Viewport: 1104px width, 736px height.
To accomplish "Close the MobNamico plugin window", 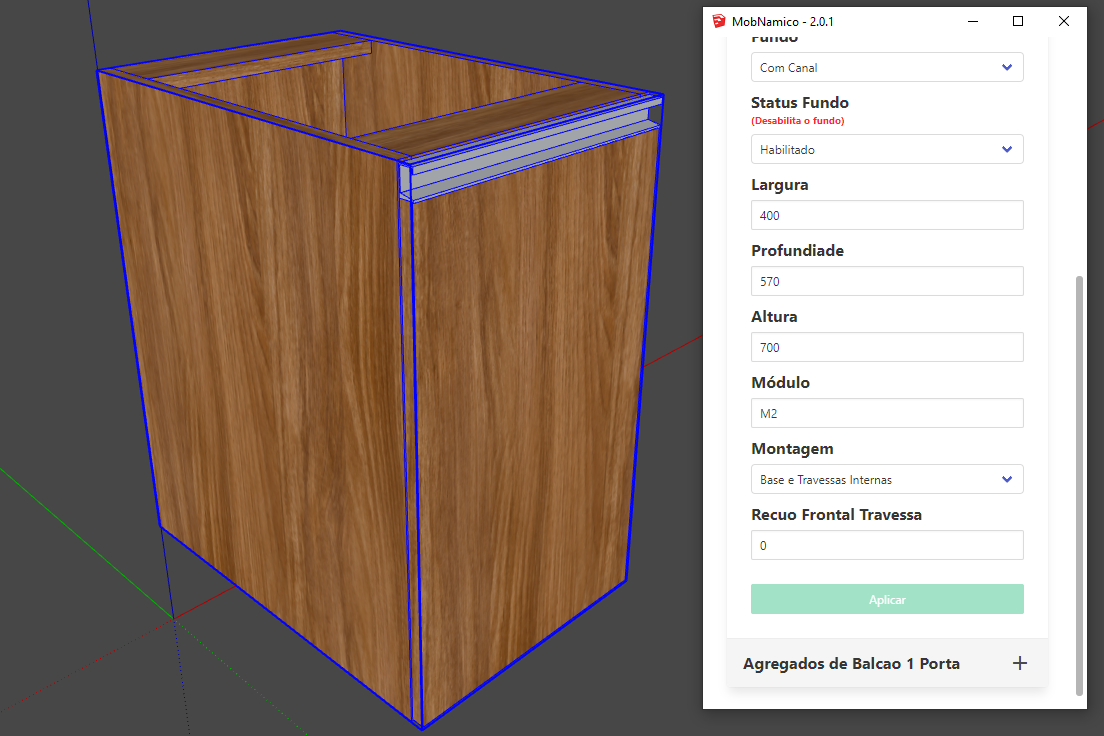I will (1064, 21).
